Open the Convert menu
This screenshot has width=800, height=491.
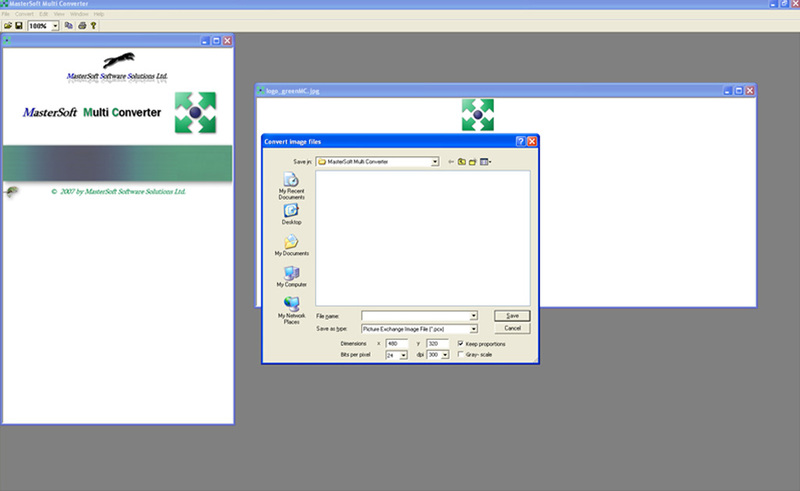[x=24, y=14]
